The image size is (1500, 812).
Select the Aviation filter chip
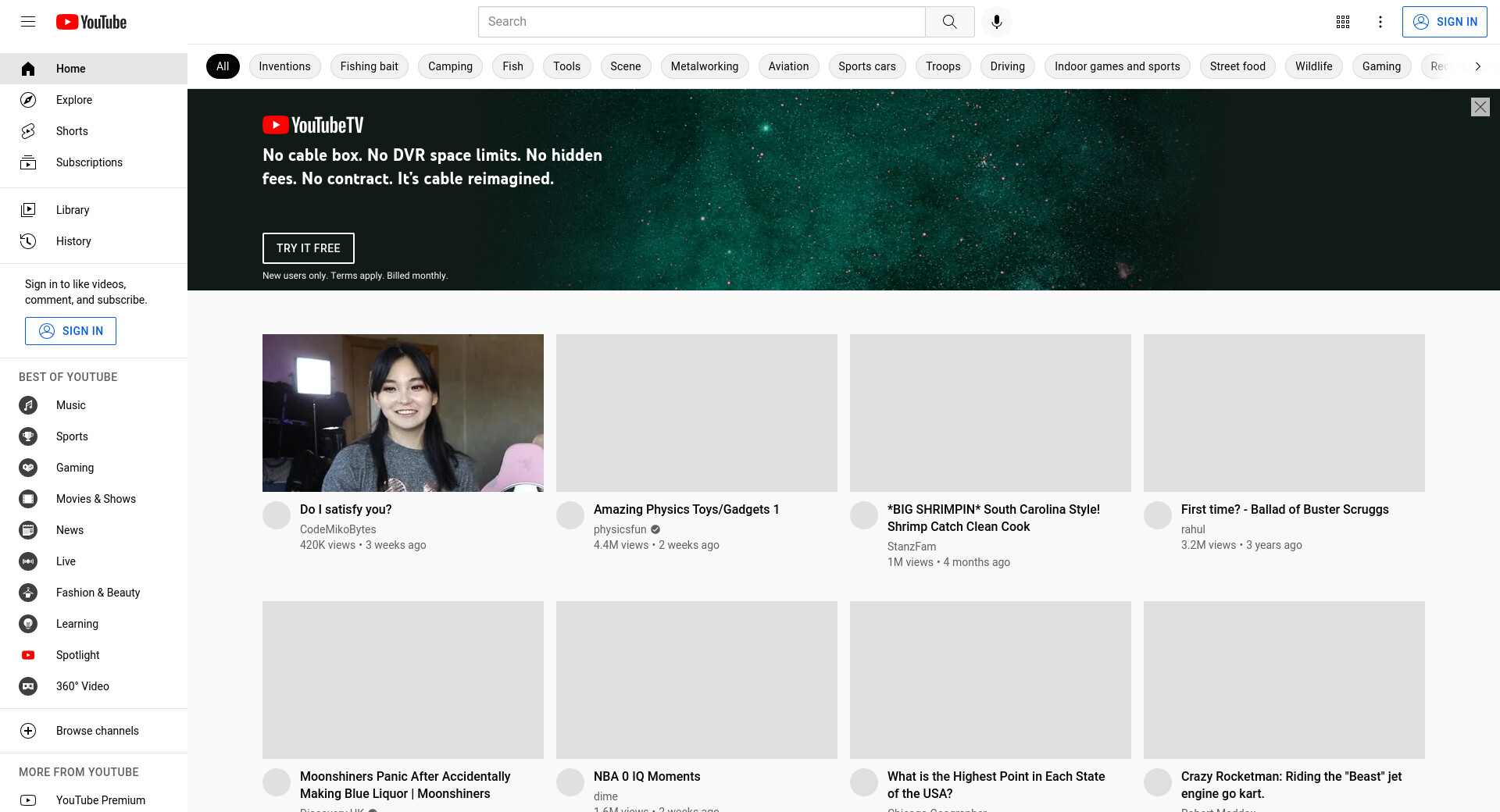(x=788, y=66)
